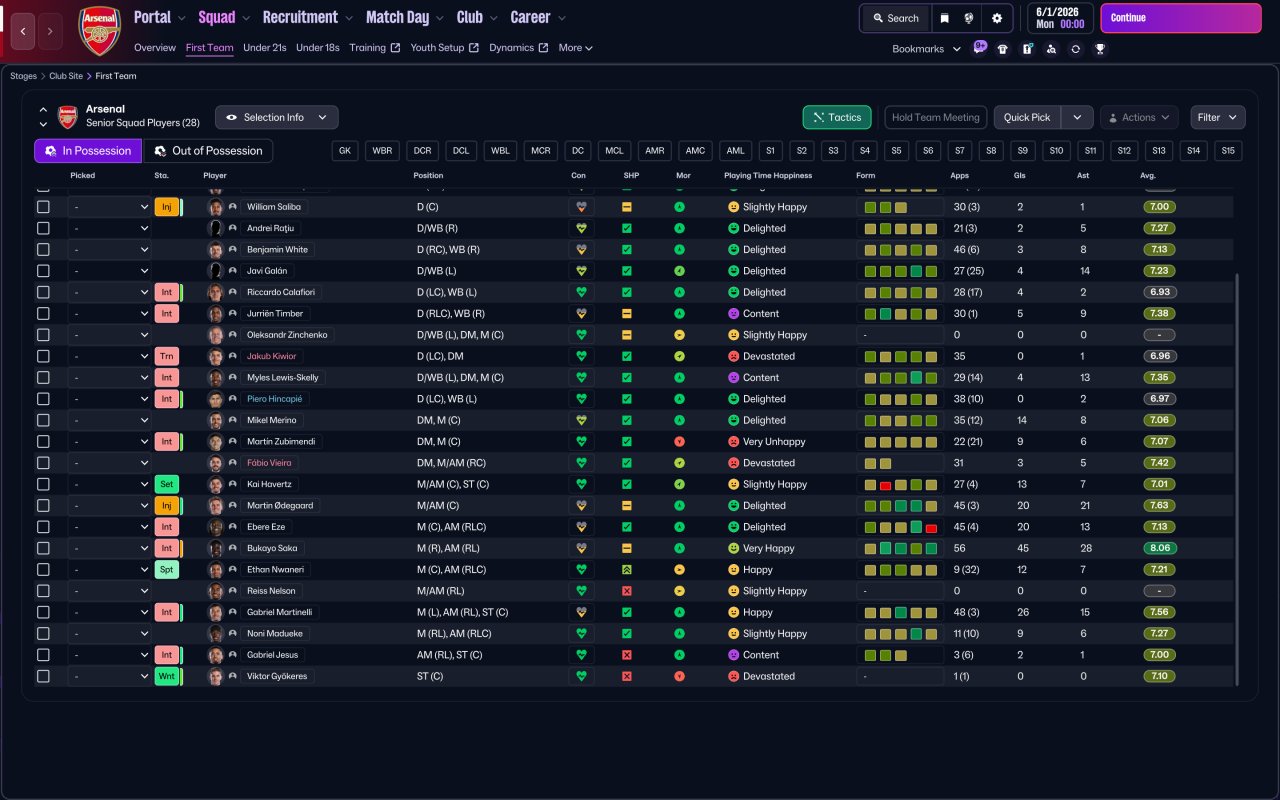Screen dimensions: 1280x800
Task: Open Picked dropdown for Javi Galán
Action: pos(109,271)
